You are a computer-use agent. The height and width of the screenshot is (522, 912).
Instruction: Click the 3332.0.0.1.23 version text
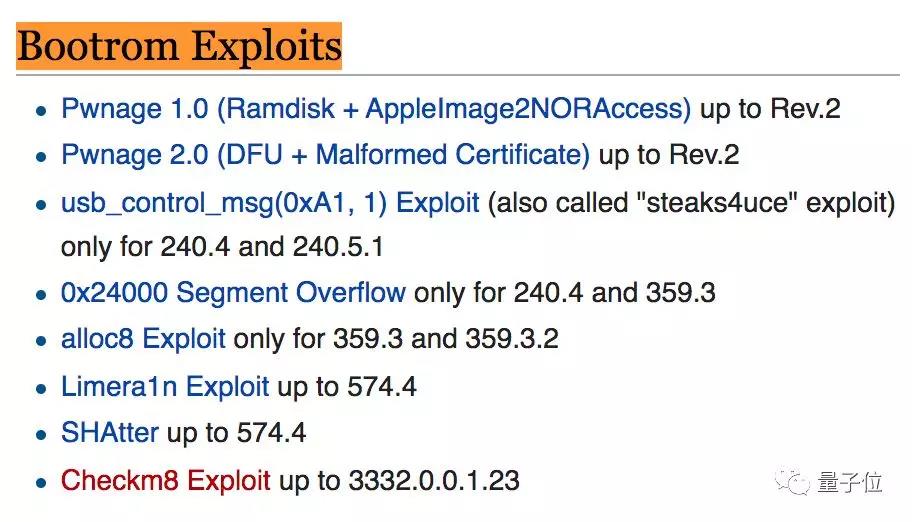click(434, 481)
